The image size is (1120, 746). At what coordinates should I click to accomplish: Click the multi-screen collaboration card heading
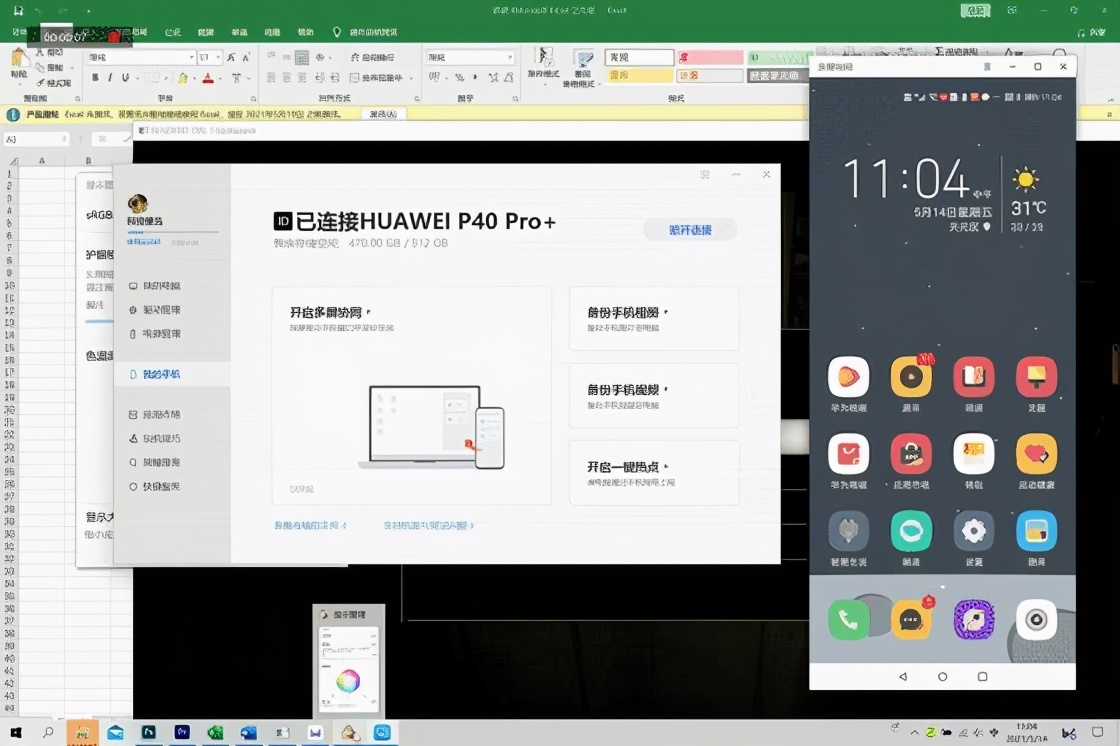pos(327,312)
